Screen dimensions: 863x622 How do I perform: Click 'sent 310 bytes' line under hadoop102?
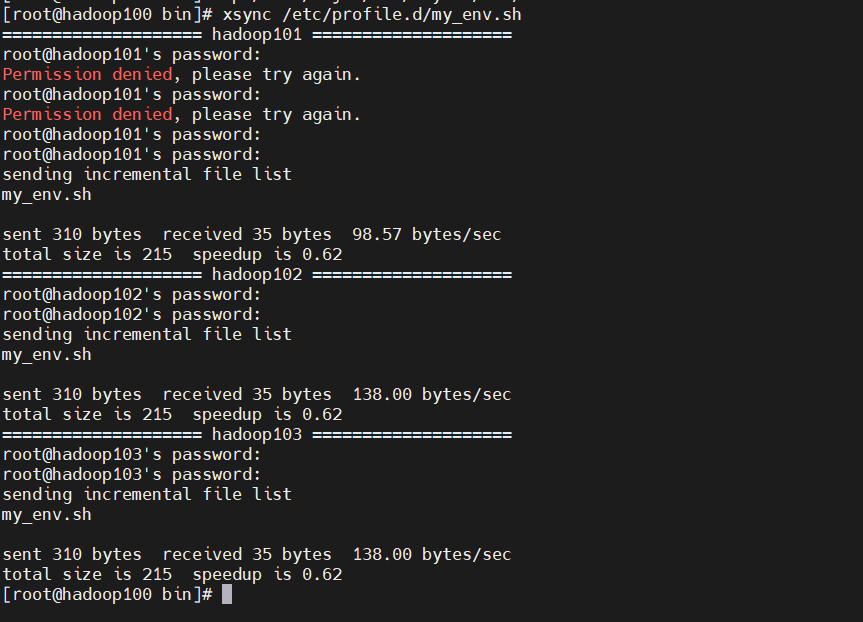[x=72, y=395]
